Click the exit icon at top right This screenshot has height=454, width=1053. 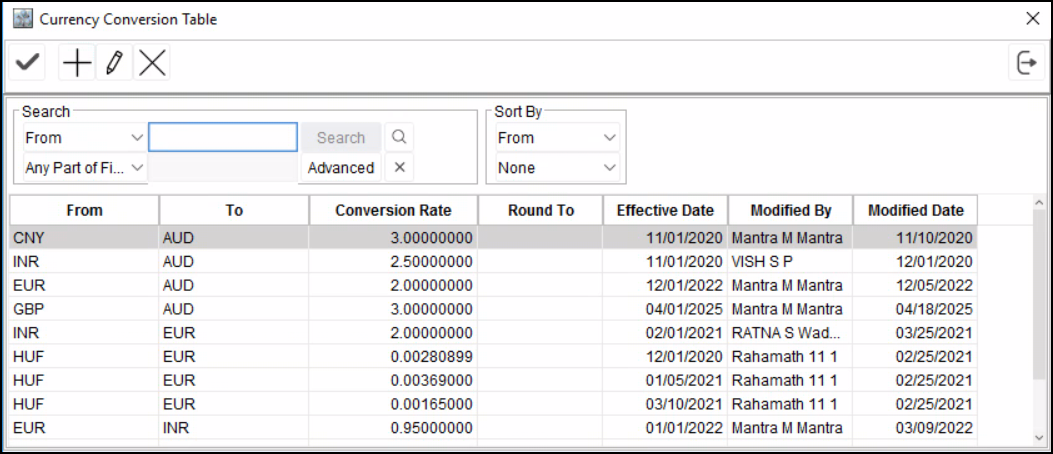[x=1026, y=63]
